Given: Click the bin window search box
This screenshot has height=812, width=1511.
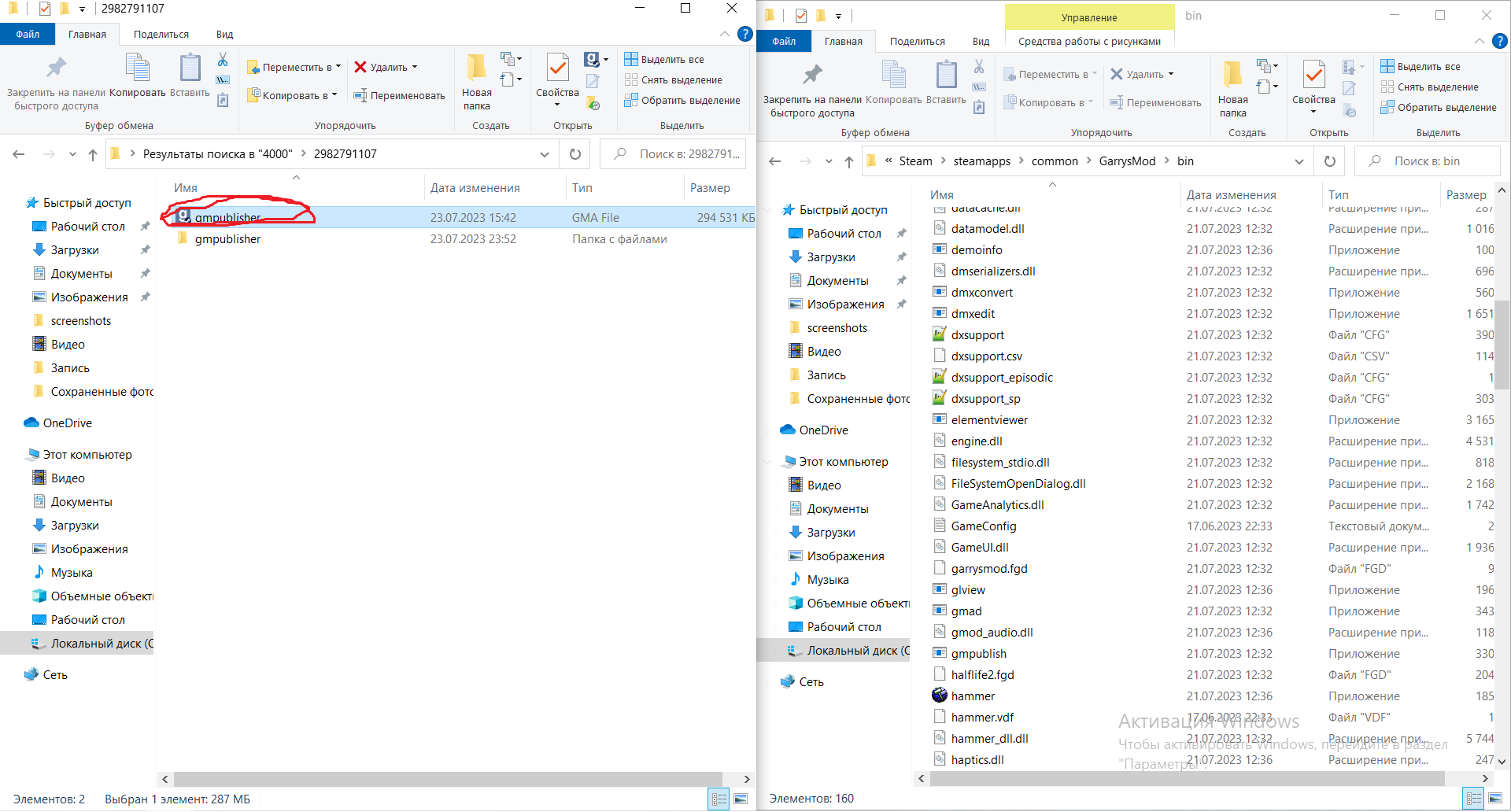Looking at the screenshot, I should click(1428, 161).
